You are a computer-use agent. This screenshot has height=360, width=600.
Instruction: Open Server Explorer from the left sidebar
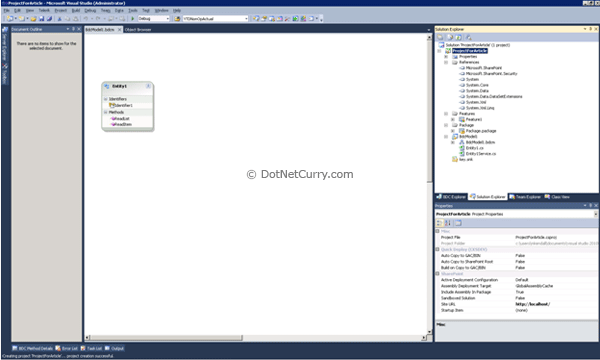coord(5,44)
